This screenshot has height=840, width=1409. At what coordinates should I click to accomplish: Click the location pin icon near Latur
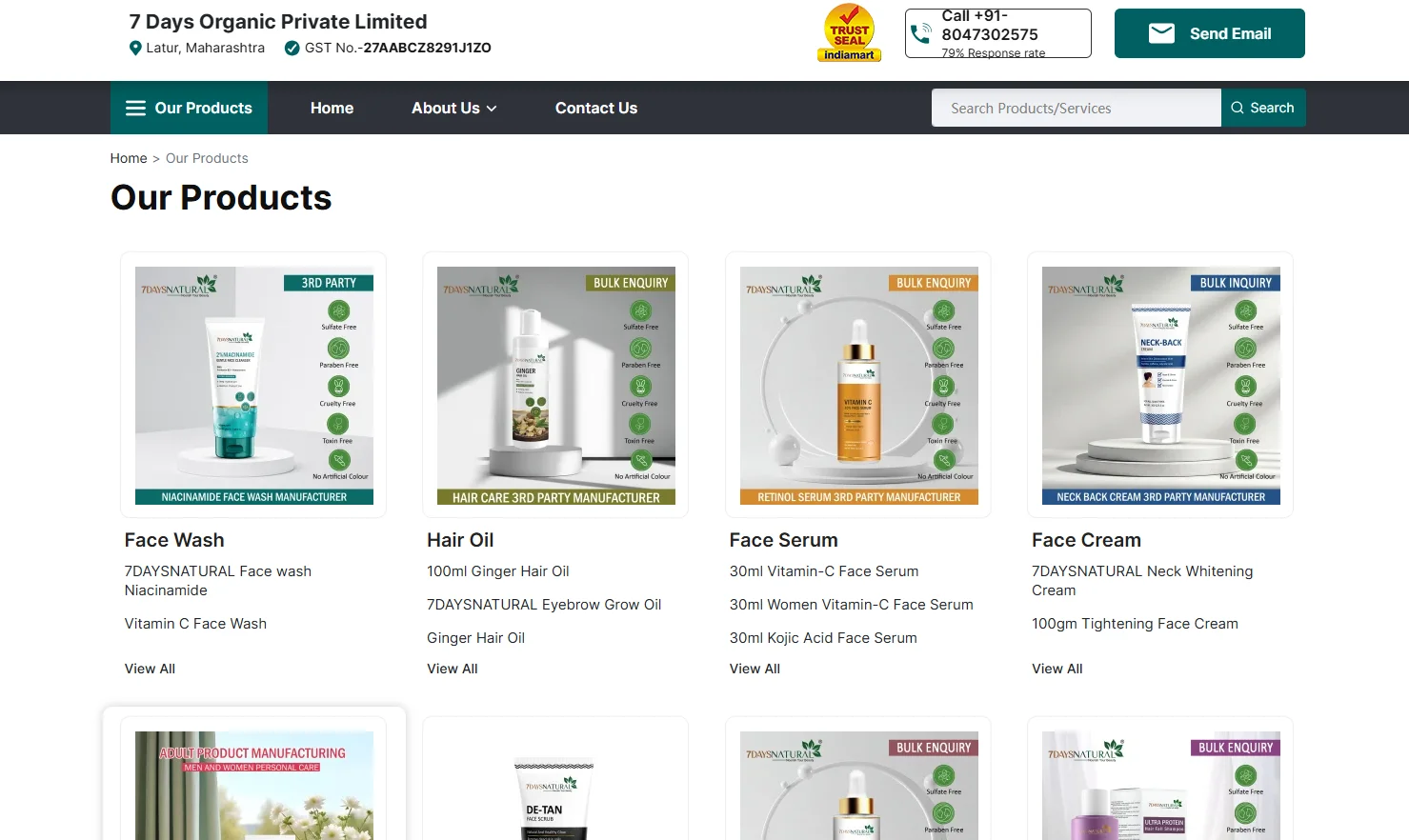pyautogui.click(x=135, y=49)
